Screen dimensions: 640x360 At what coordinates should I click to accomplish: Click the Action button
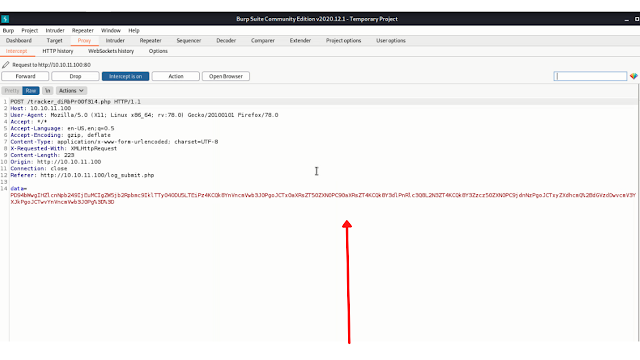[x=176, y=76]
